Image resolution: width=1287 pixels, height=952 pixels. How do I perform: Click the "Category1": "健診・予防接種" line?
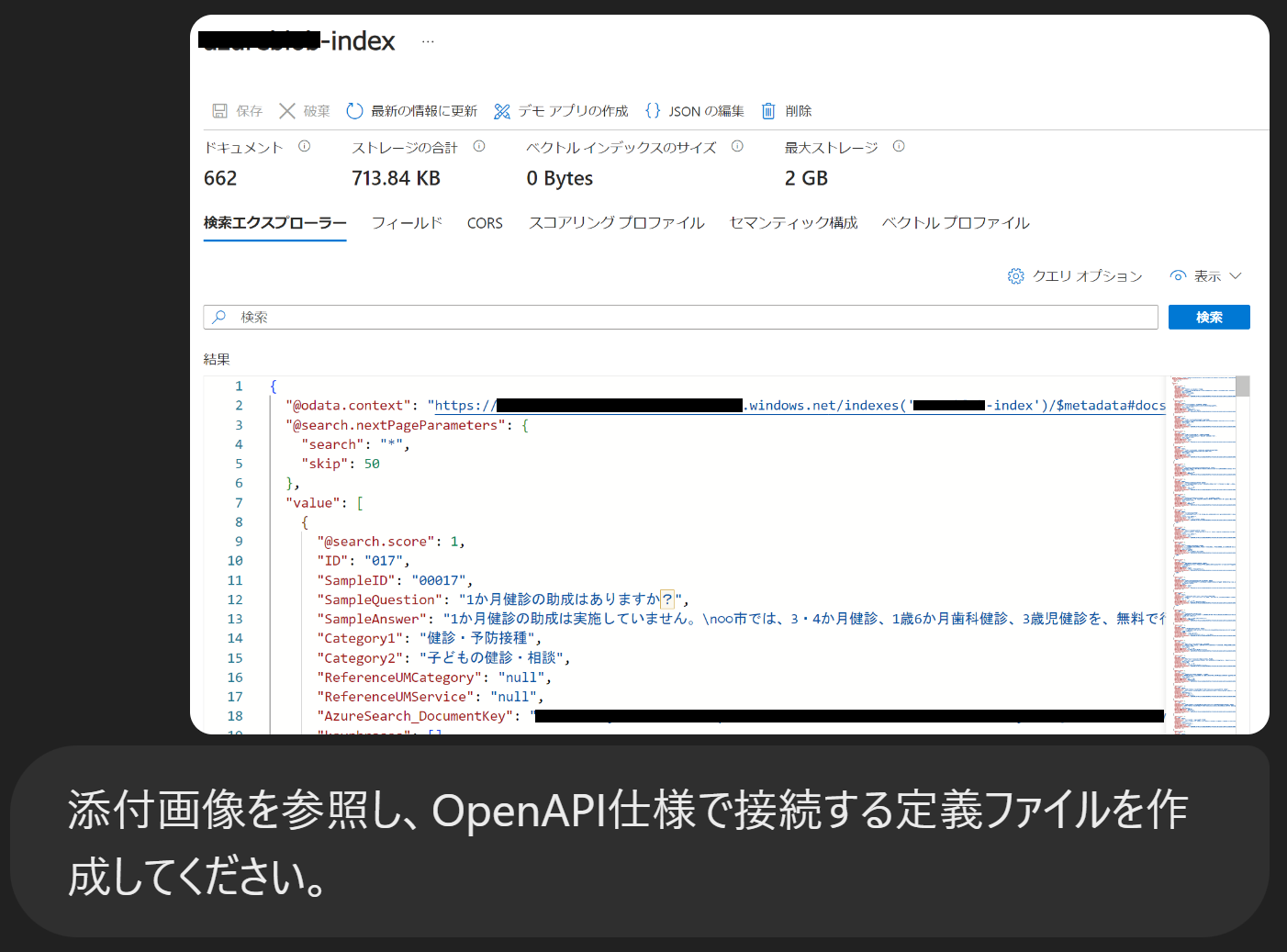point(430,638)
